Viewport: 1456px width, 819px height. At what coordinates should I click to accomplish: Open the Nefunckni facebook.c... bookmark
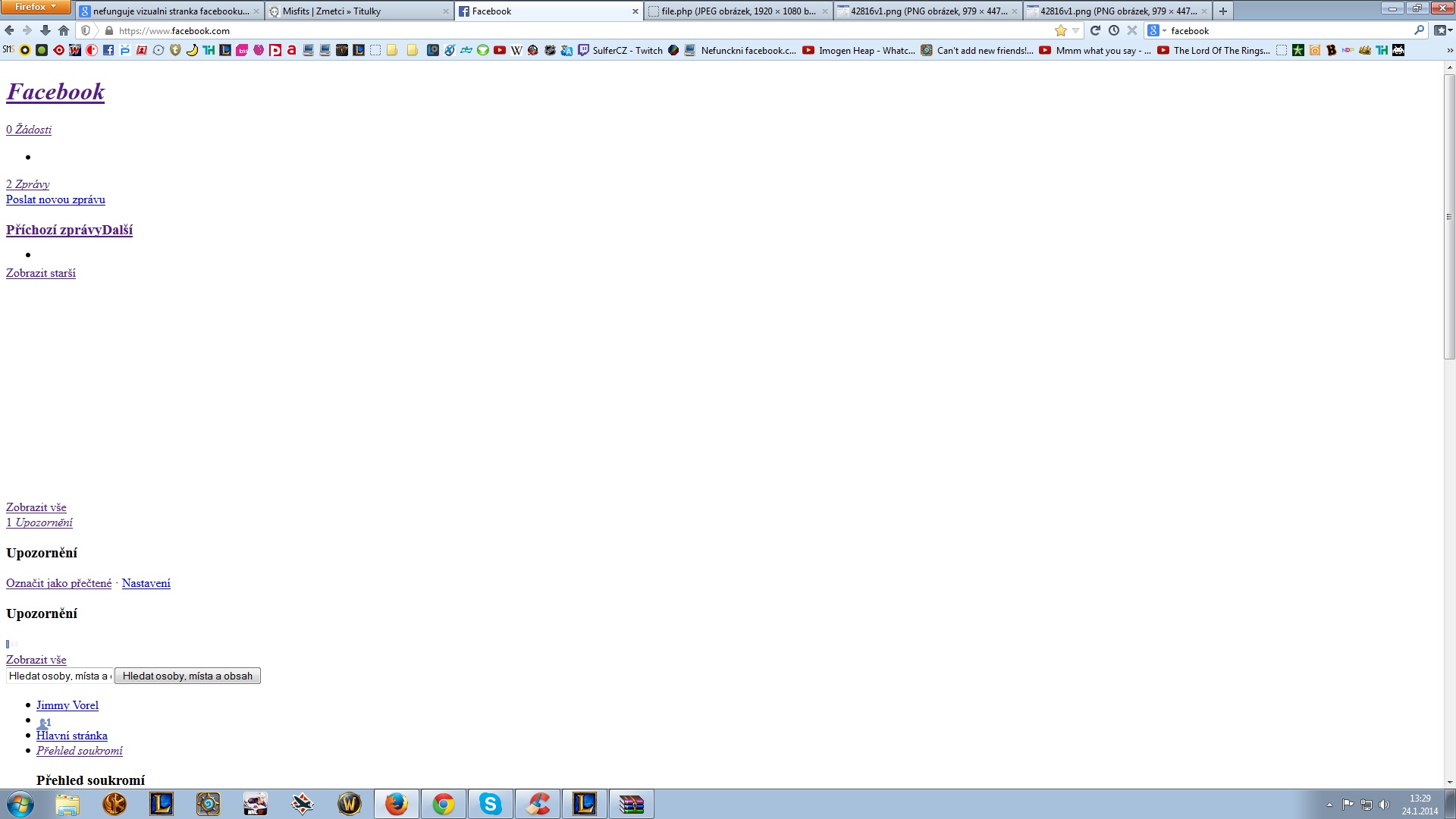(x=740, y=50)
